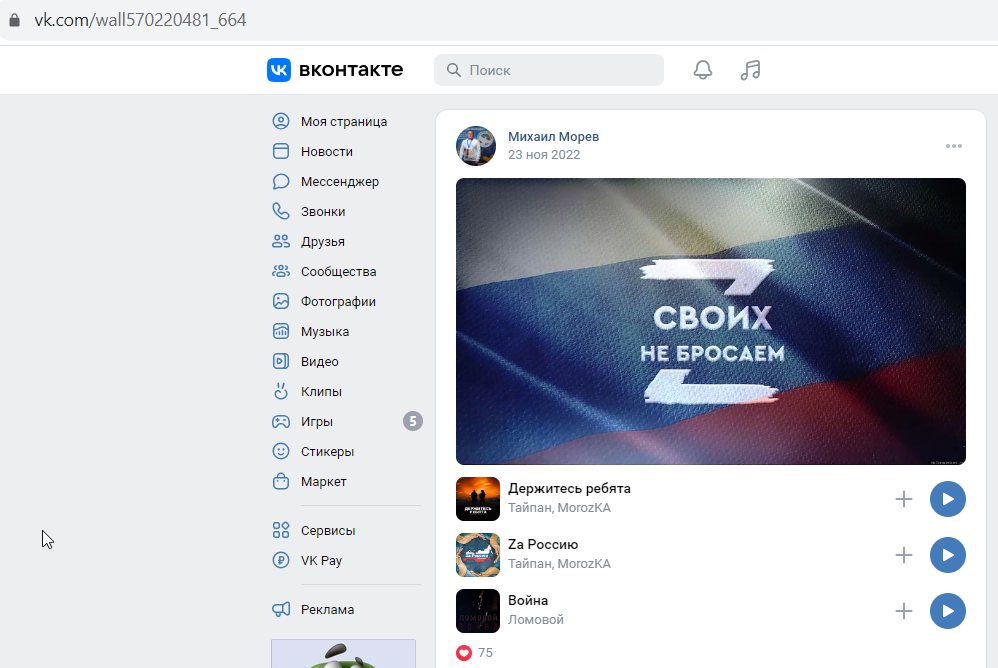This screenshot has height=668, width=998.
Task: Click the search magnifier icon
Action: [x=454, y=70]
